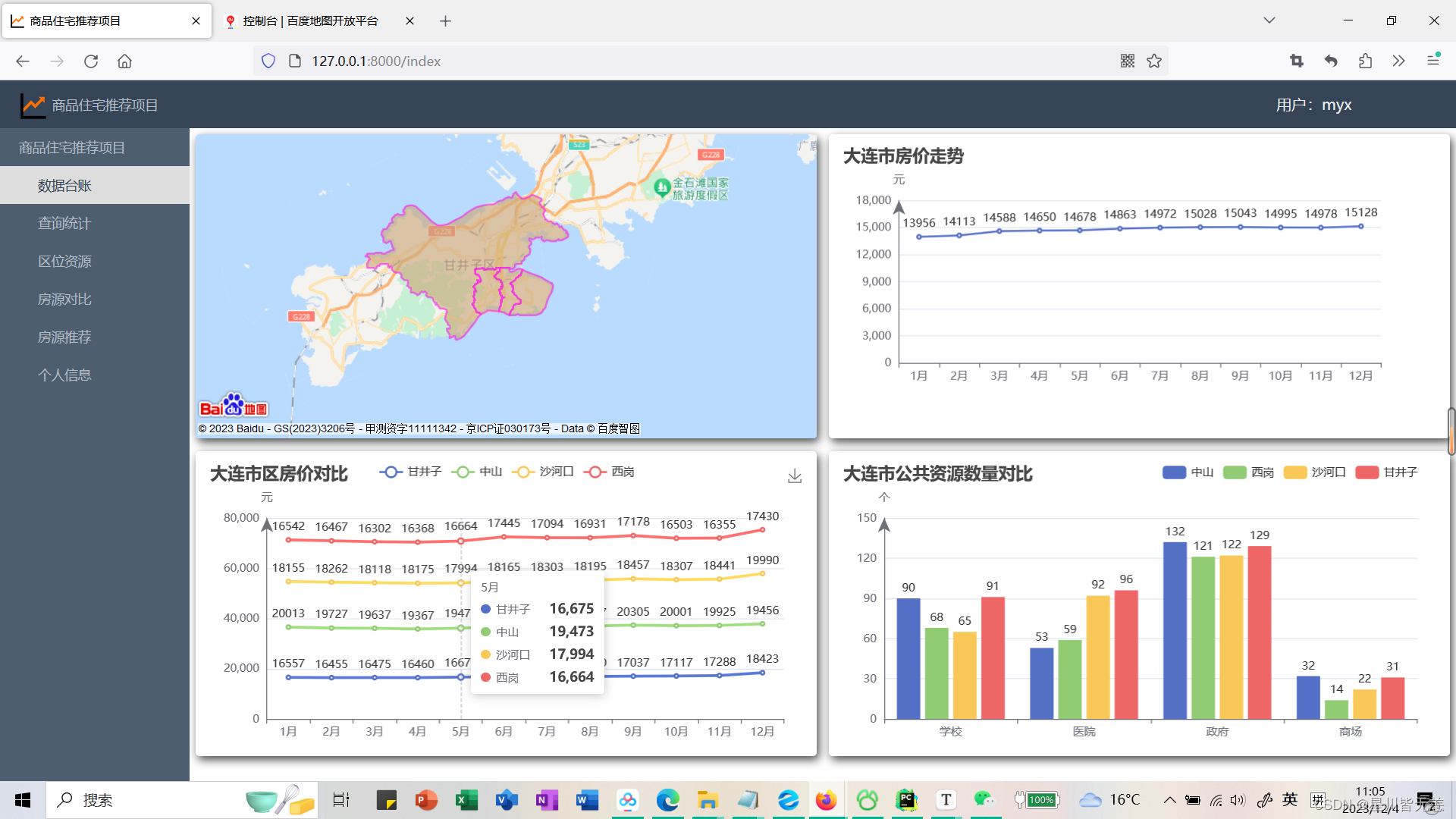This screenshot has width=1456, height=819.
Task: Click the 学校 red bar labeled 91
Action: 993,657
